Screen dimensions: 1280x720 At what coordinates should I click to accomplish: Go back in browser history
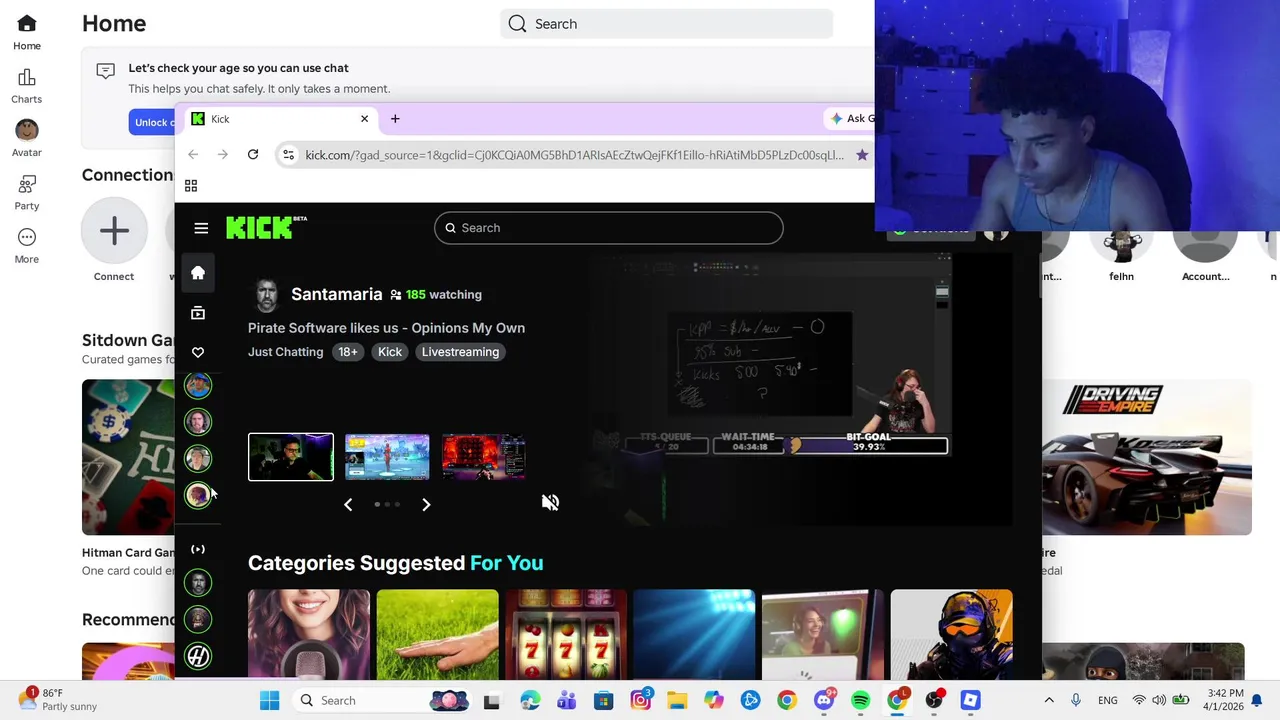tap(193, 155)
